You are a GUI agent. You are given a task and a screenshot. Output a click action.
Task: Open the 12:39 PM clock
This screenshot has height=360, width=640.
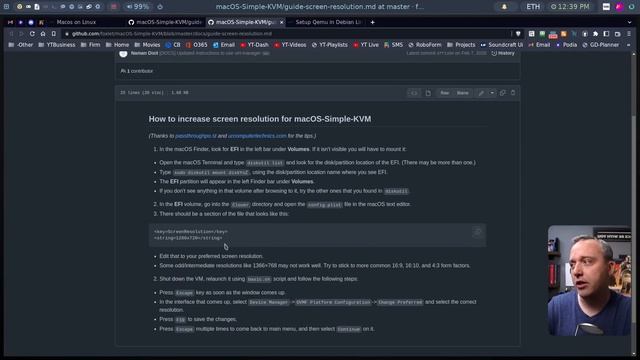(x=570, y=7)
